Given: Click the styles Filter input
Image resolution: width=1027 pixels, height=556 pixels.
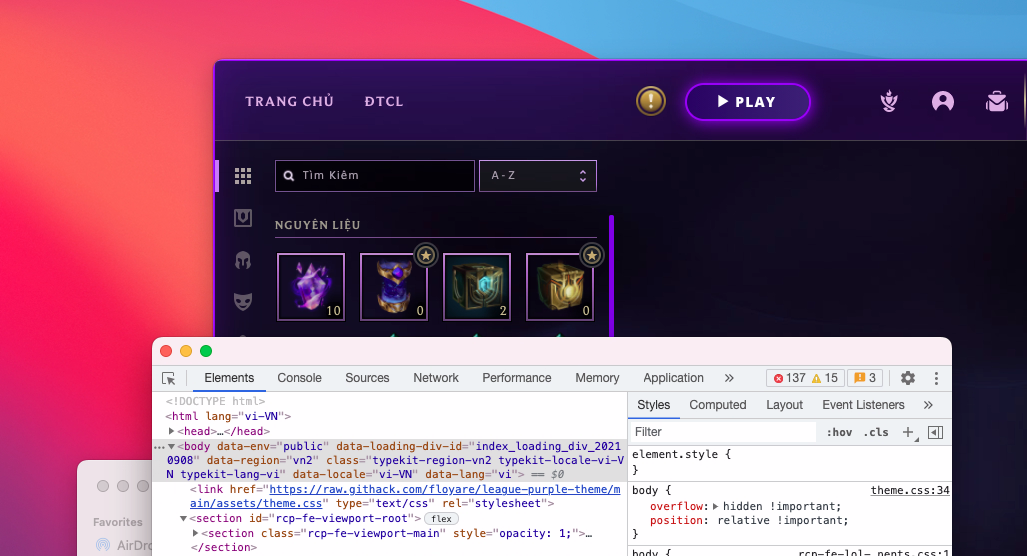Looking at the screenshot, I should [723, 432].
